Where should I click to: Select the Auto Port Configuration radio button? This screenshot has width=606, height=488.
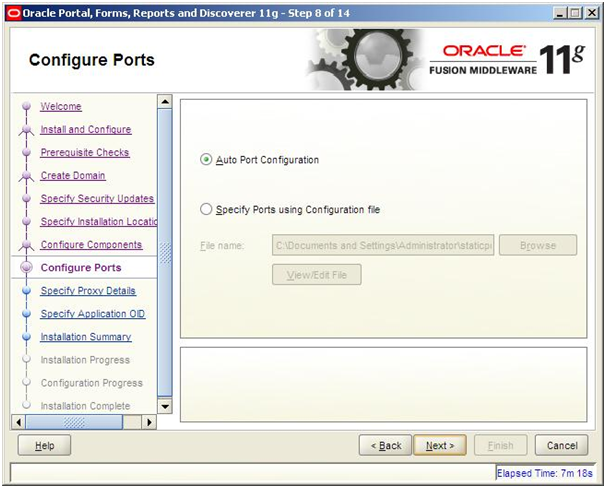pyautogui.click(x=207, y=159)
